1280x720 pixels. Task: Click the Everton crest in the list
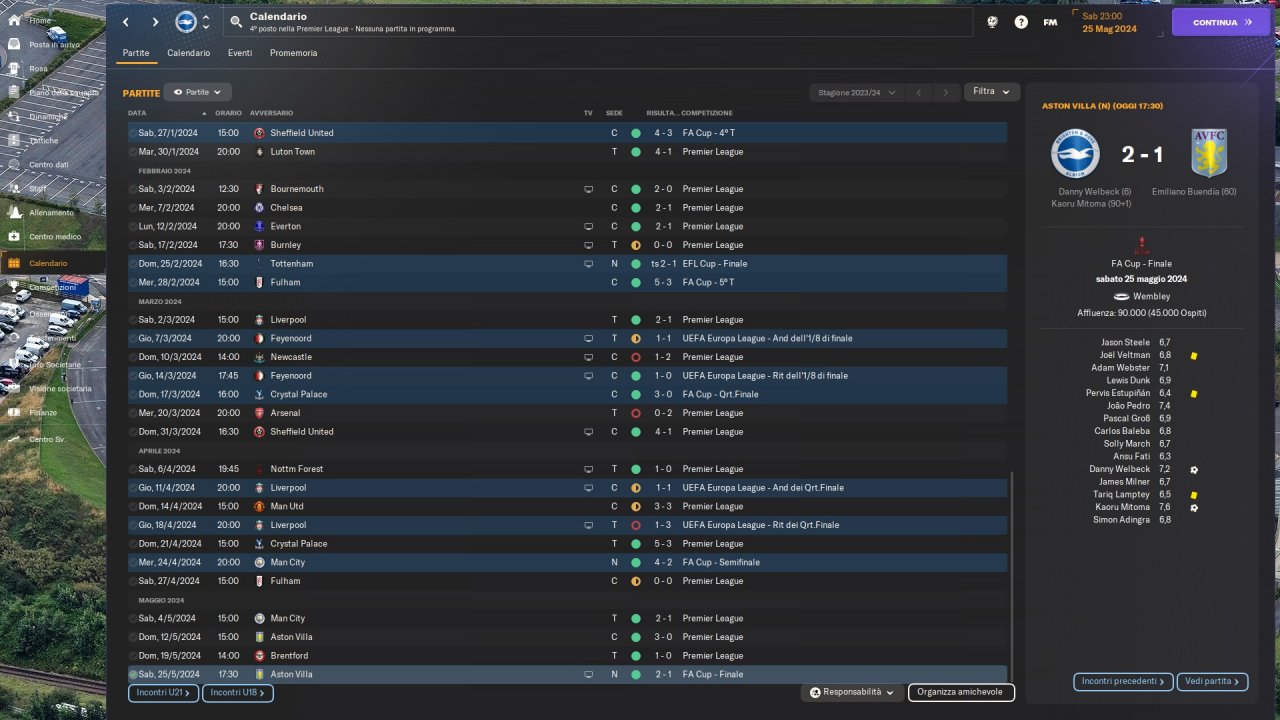coord(259,226)
